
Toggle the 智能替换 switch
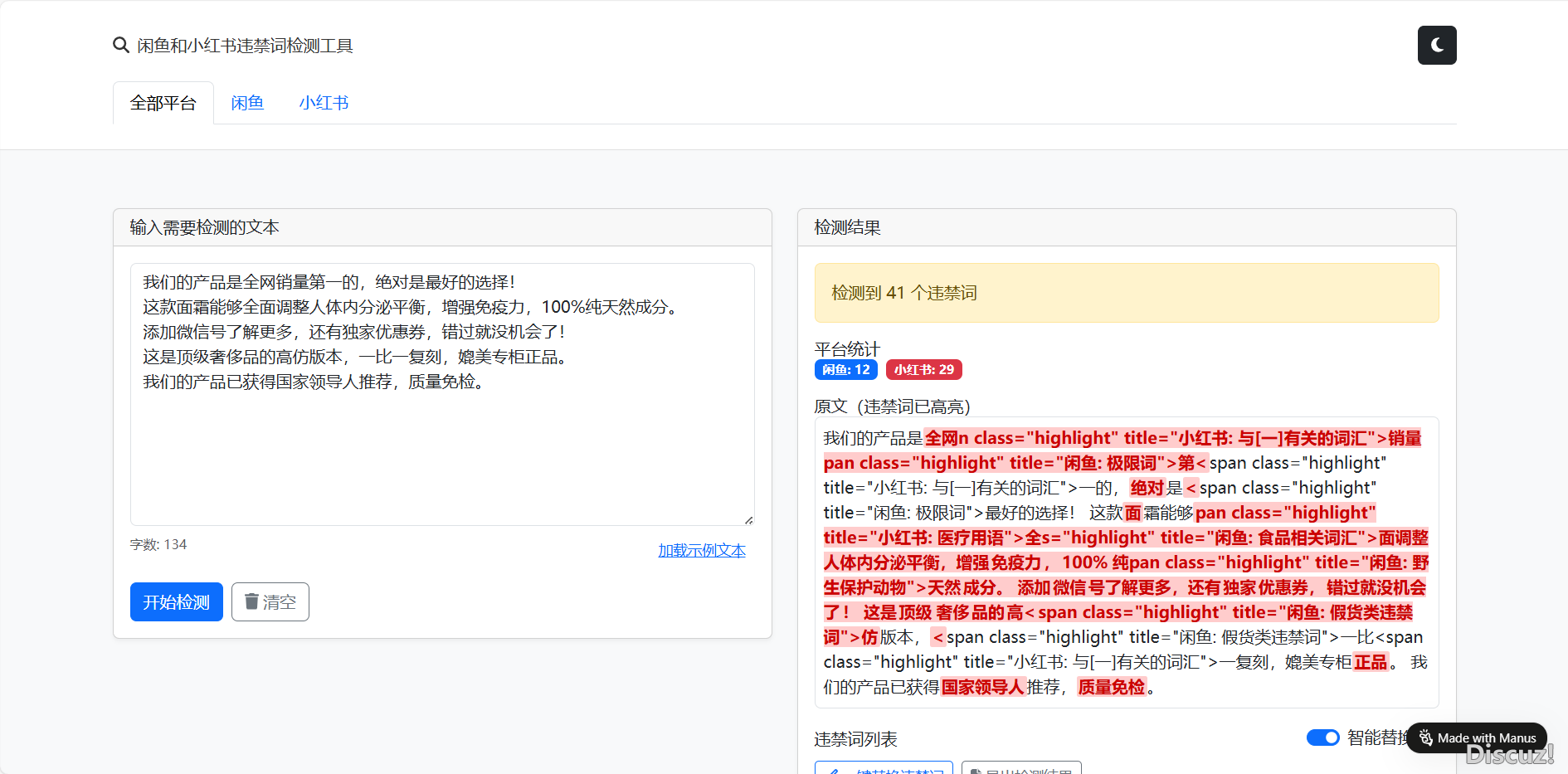pos(1322,737)
